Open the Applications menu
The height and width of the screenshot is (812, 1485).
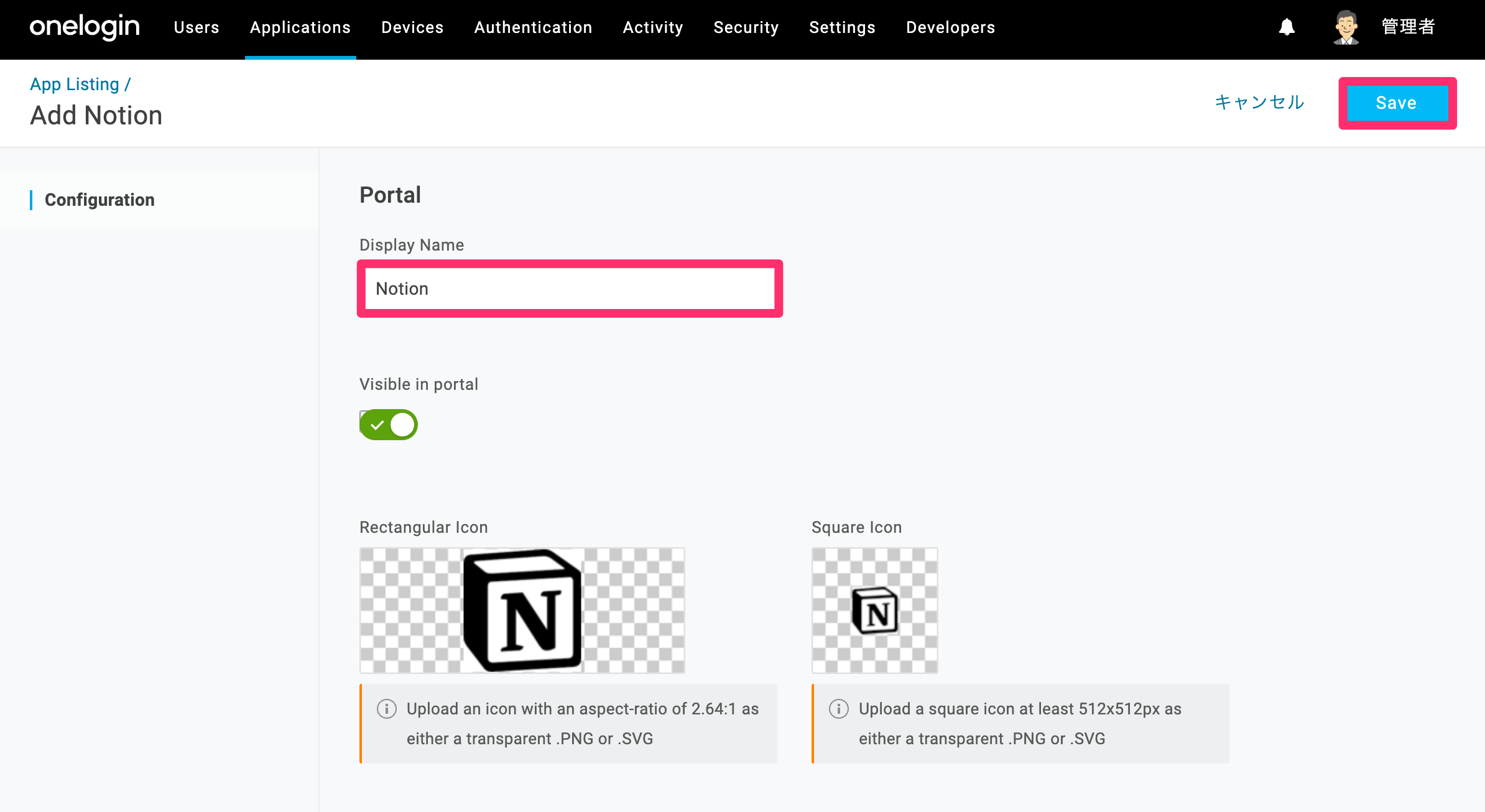[300, 27]
